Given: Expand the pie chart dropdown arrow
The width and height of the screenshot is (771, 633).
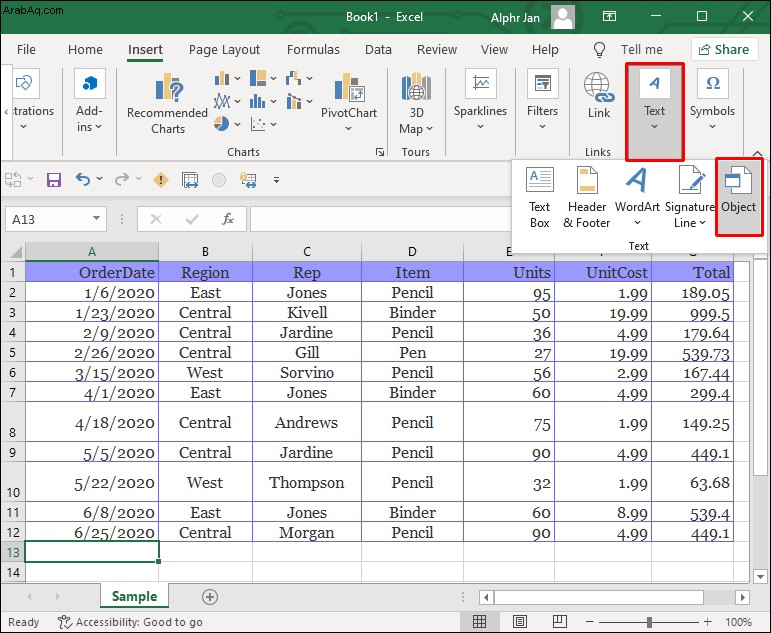Looking at the screenshot, I should click(x=237, y=124).
